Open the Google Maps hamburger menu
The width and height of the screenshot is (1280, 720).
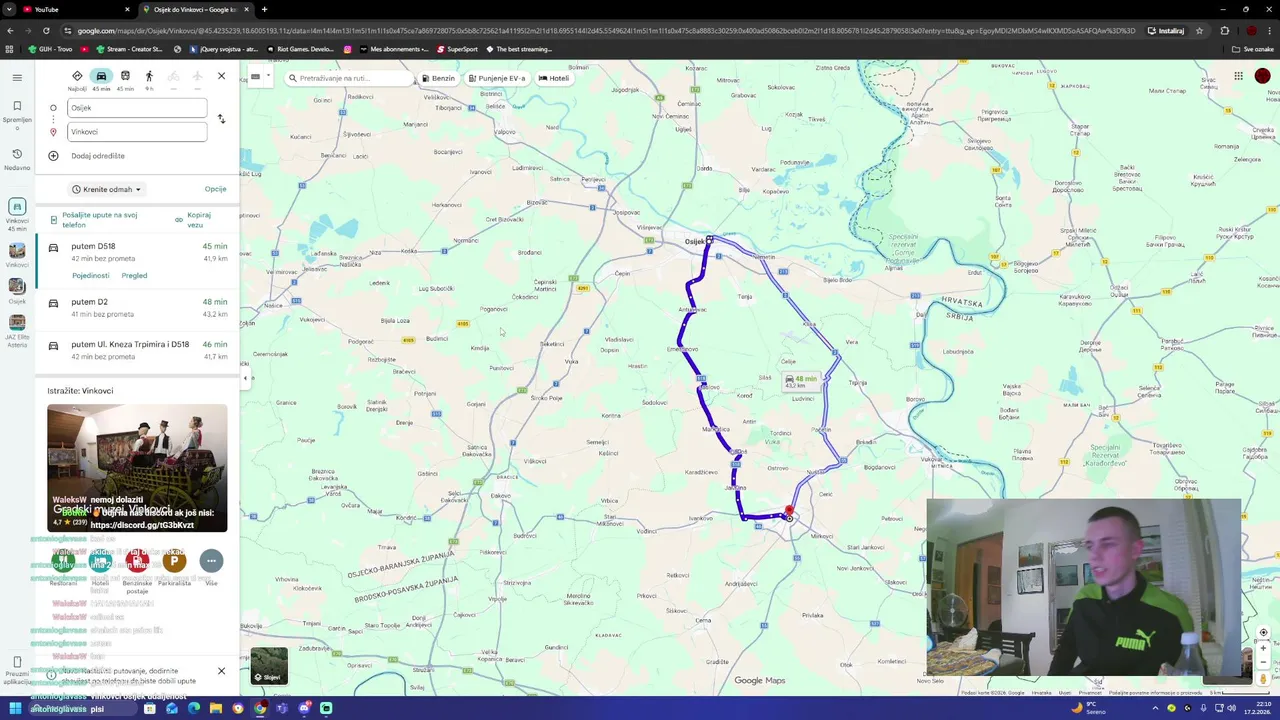pyautogui.click(x=17, y=77)
